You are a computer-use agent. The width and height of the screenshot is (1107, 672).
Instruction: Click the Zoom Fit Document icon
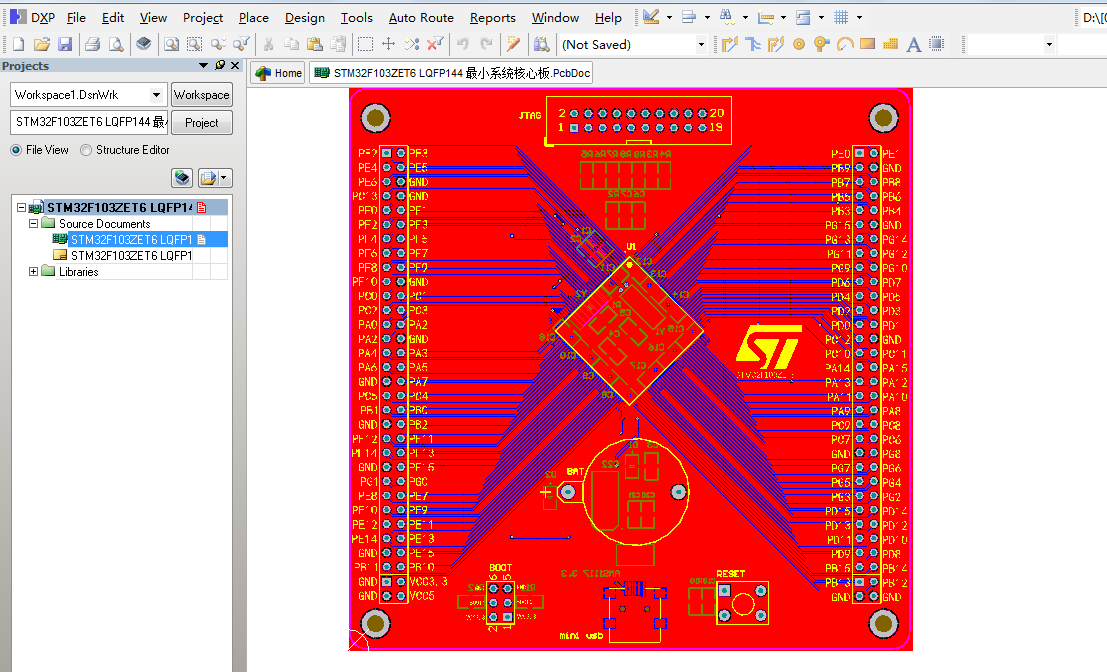coord(172,44)
